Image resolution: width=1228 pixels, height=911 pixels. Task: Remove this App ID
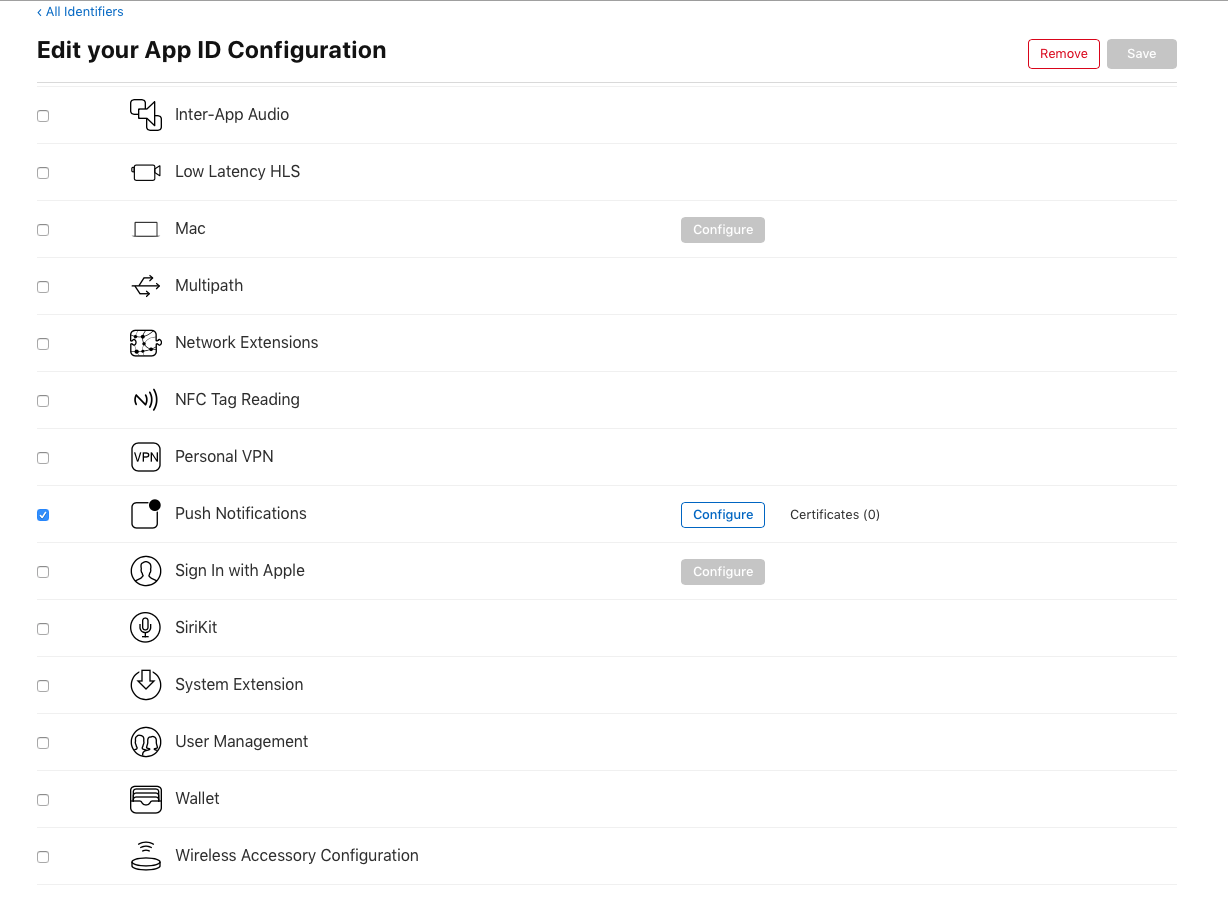coord(1064,54)
